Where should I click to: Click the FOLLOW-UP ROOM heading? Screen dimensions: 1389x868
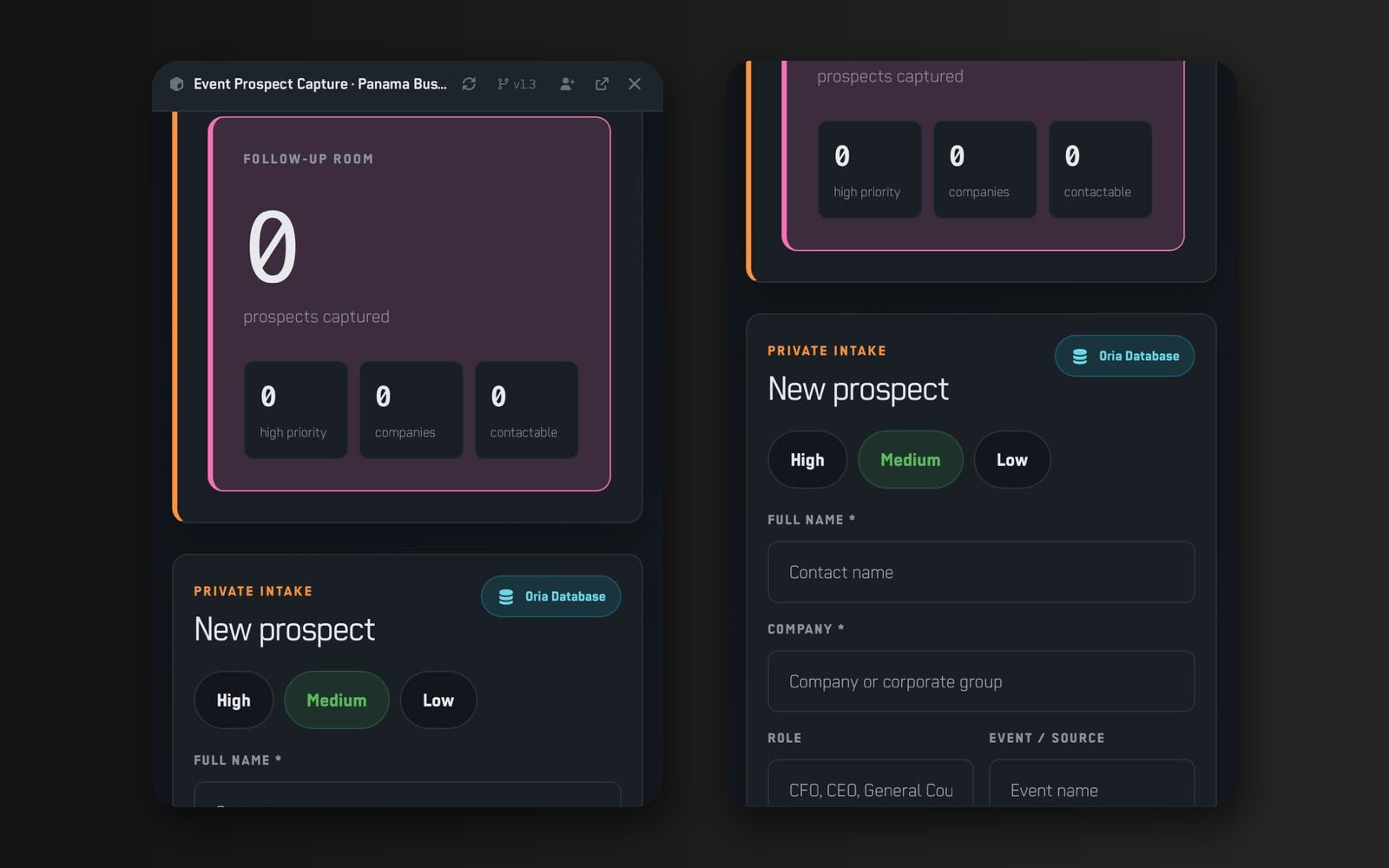click(308, 159)
